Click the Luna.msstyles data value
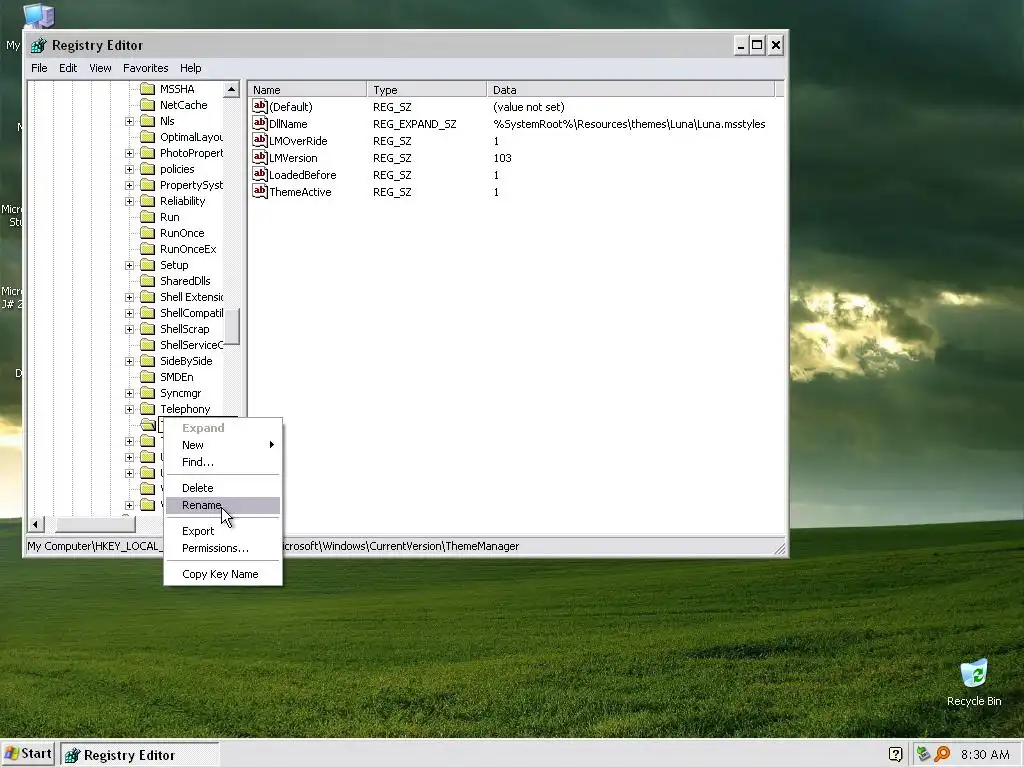 coord(629,123)
